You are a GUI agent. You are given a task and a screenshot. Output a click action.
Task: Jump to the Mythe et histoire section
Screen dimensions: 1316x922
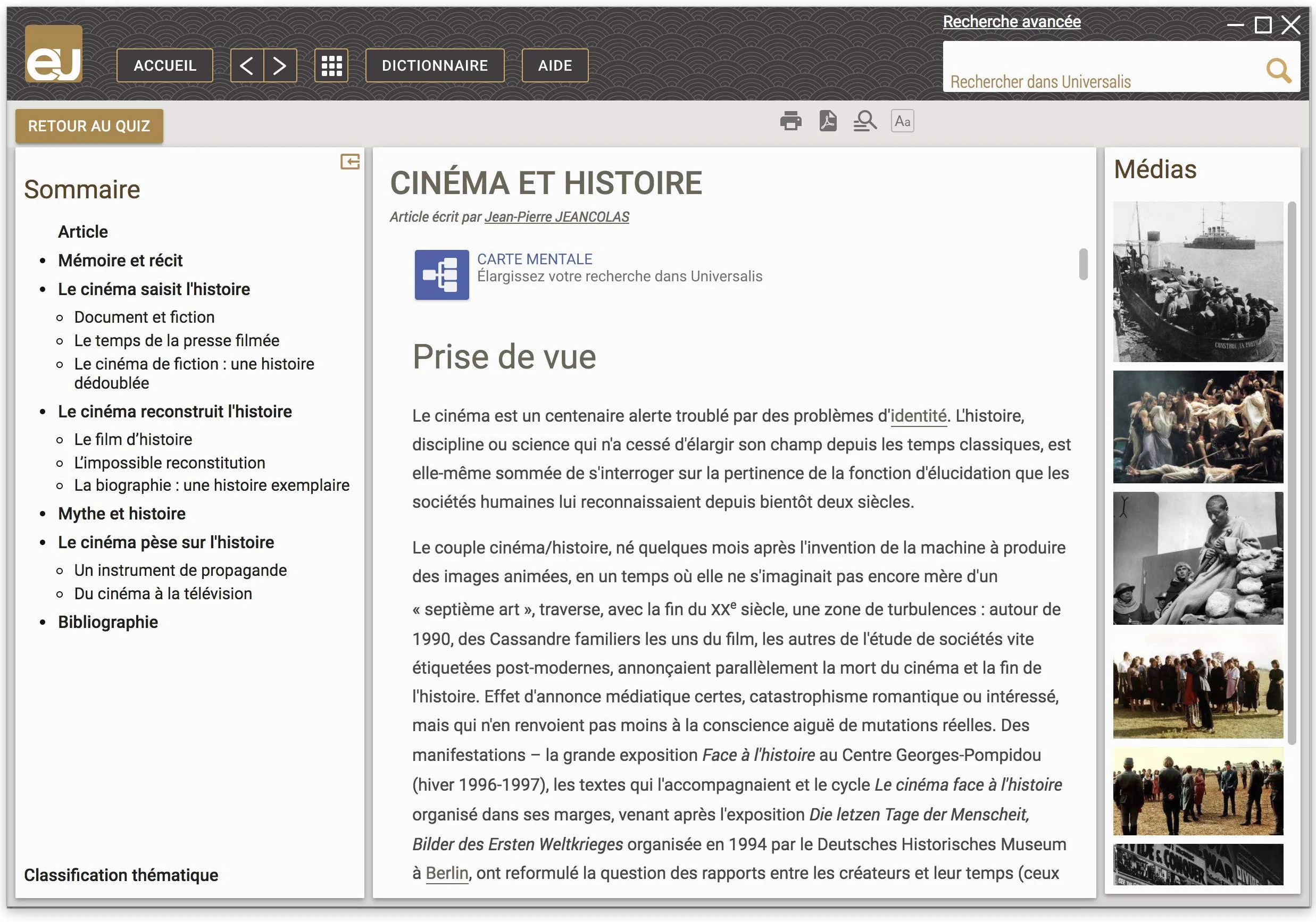[x=121, y=514]
